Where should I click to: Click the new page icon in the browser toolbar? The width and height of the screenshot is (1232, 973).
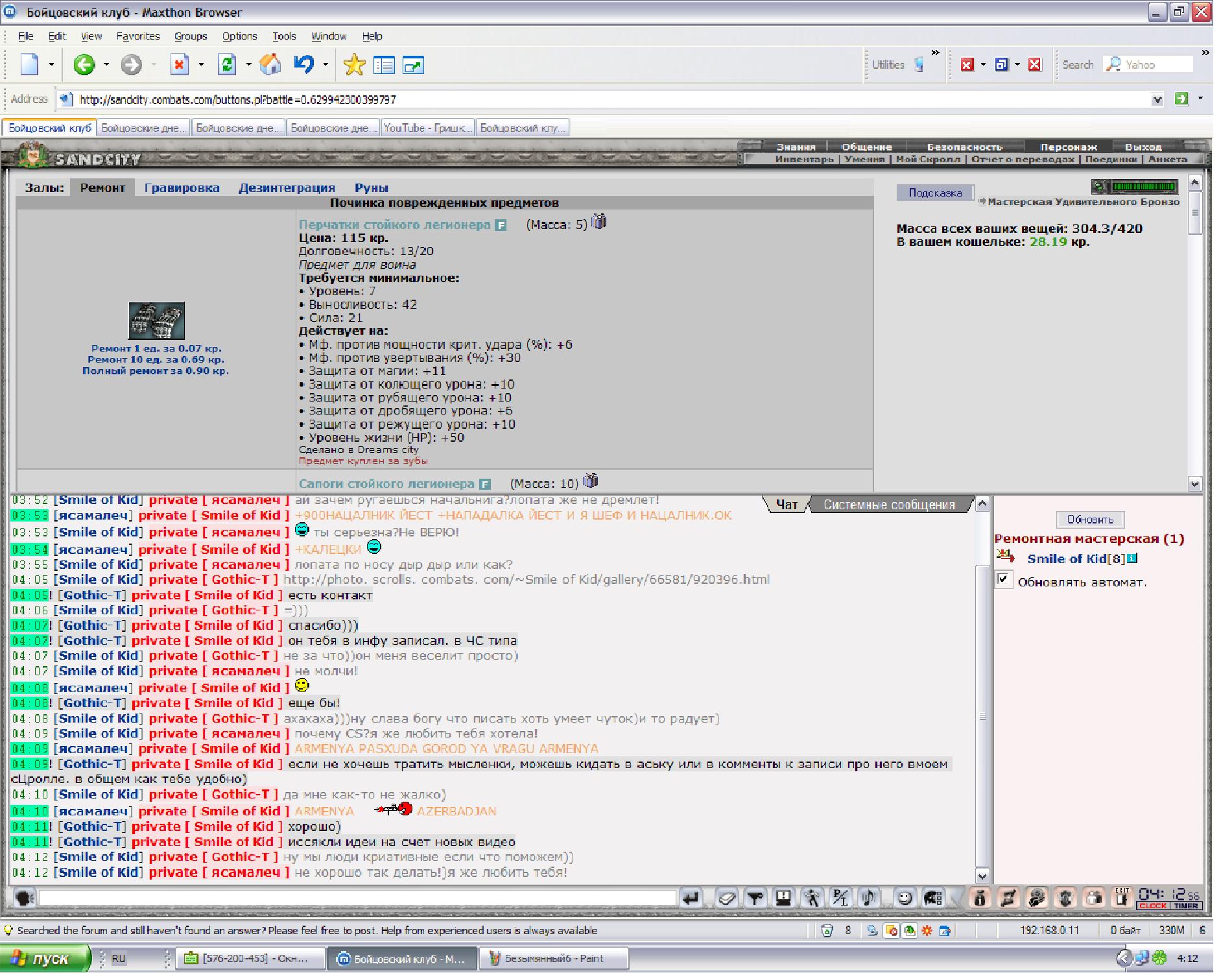pos(29,64)
